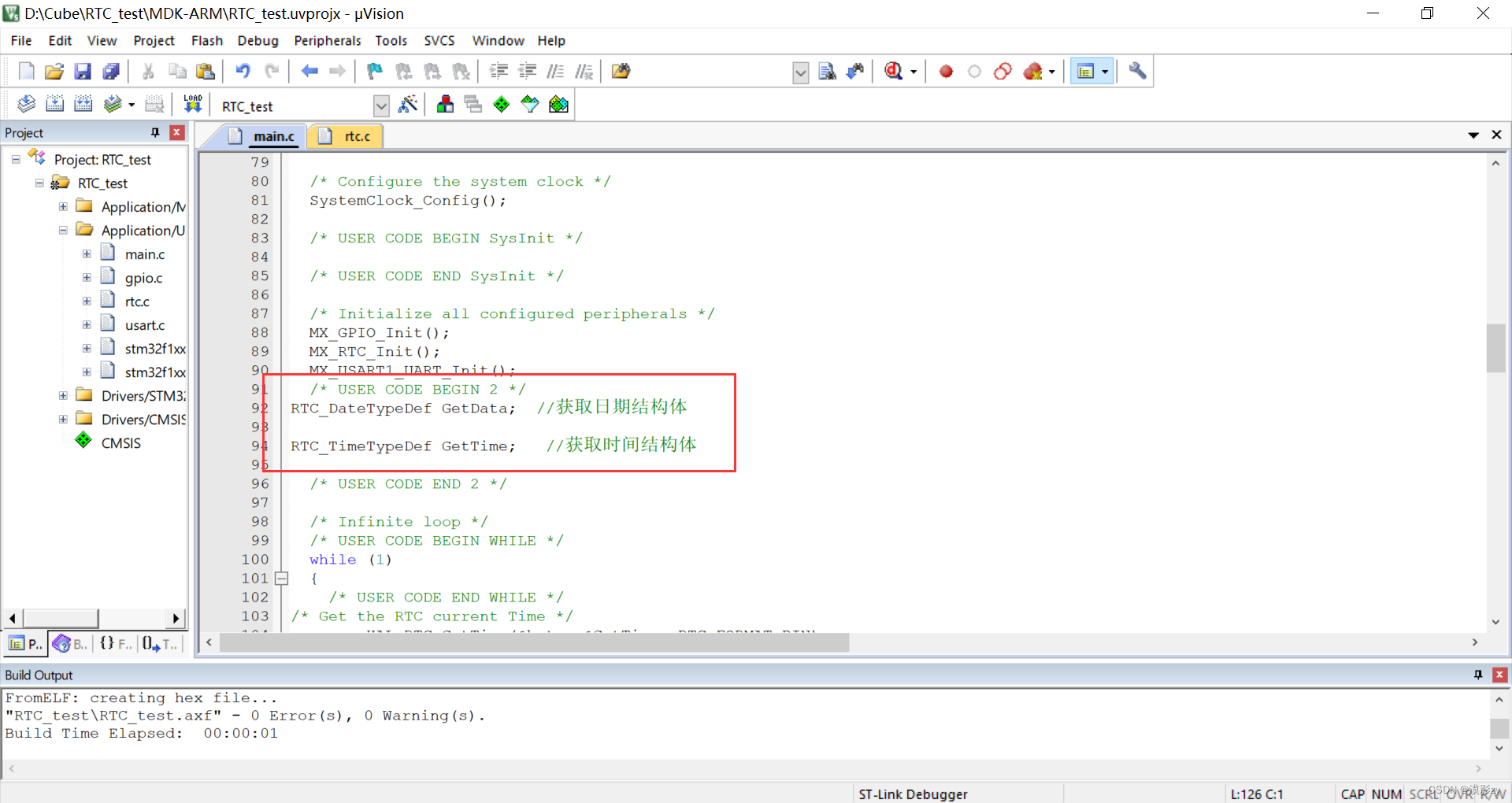The width and height of the screenshot is (1512, 803).
Task: Select usart.c in project tree
Action: 145,325
